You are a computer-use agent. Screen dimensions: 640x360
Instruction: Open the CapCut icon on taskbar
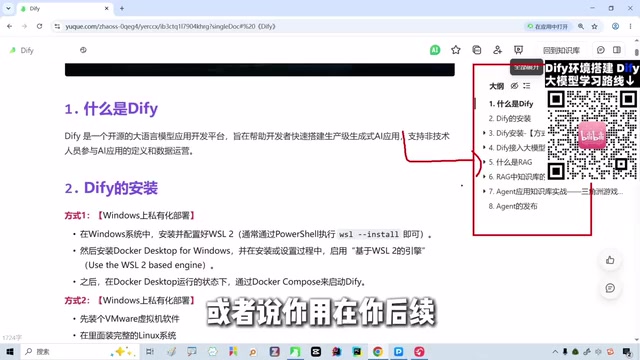click(316, 351)
